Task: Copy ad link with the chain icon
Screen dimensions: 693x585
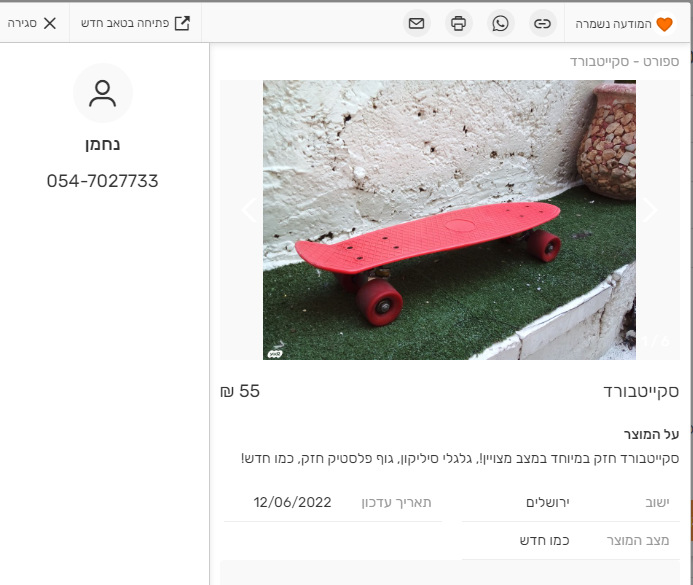Action: tap(542, 23)
